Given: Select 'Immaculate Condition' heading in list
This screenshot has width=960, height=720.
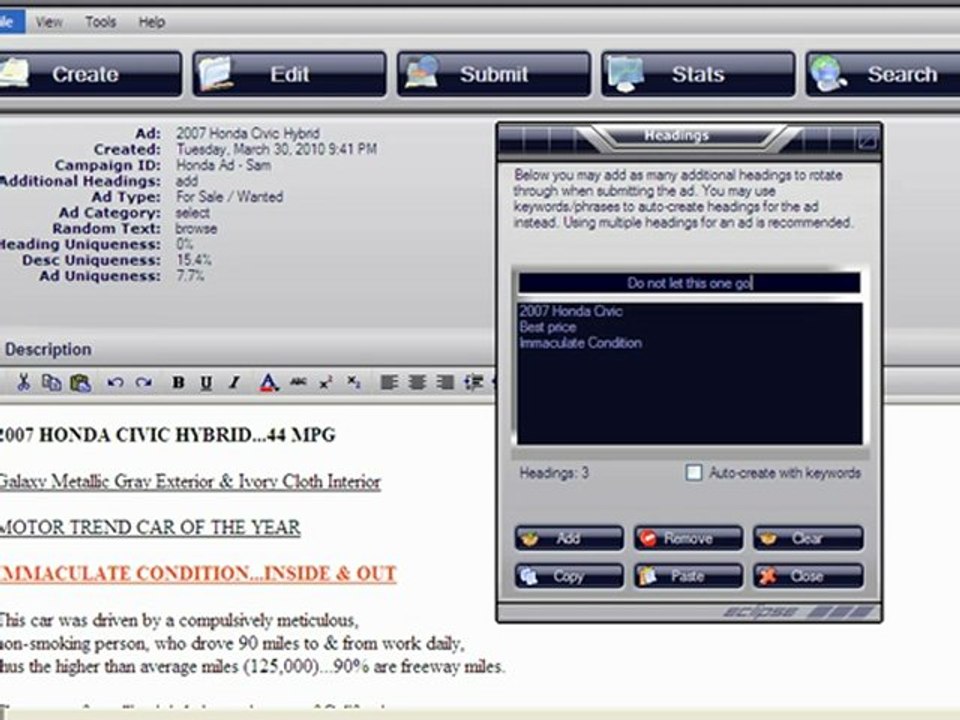Looking at the screenshot, I should 580,343.
